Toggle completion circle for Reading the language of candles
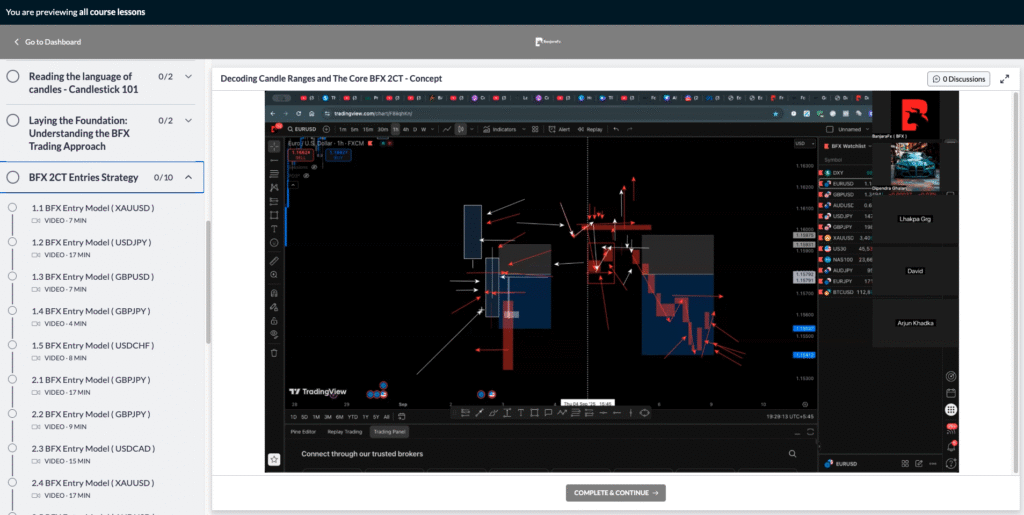1024x515 pixels. [13, 76]
